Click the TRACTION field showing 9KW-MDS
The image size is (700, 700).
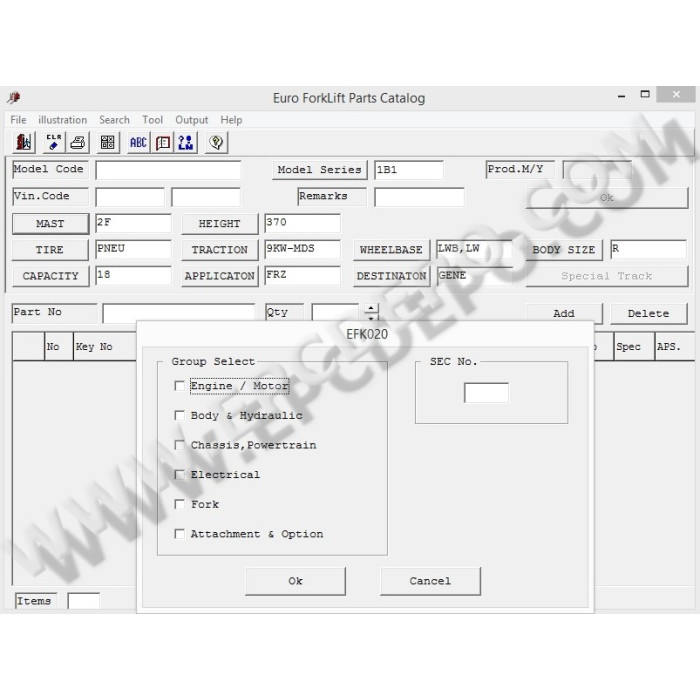coord(302,250)
